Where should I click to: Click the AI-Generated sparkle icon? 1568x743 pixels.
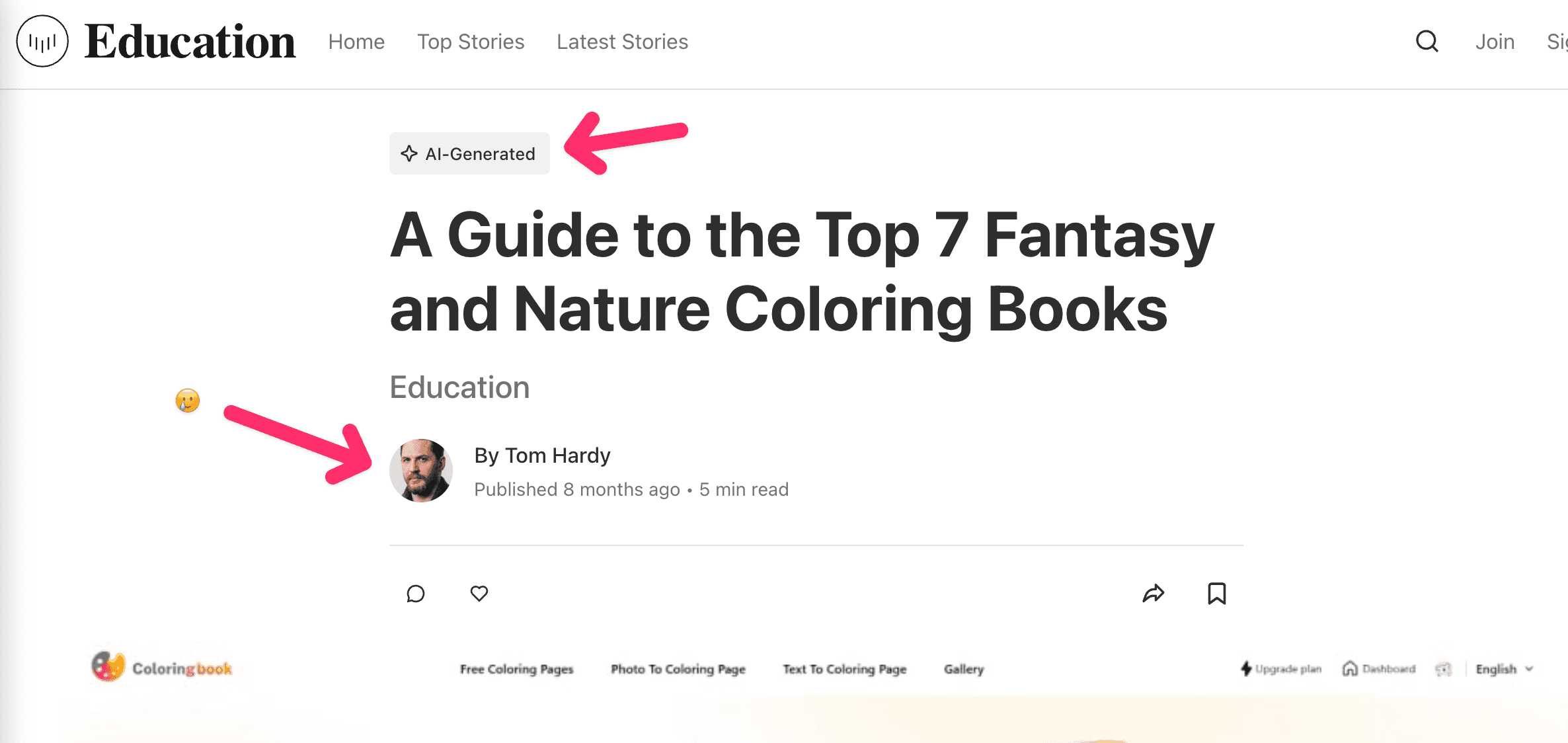pyautogui.click(x=409, y=153)
